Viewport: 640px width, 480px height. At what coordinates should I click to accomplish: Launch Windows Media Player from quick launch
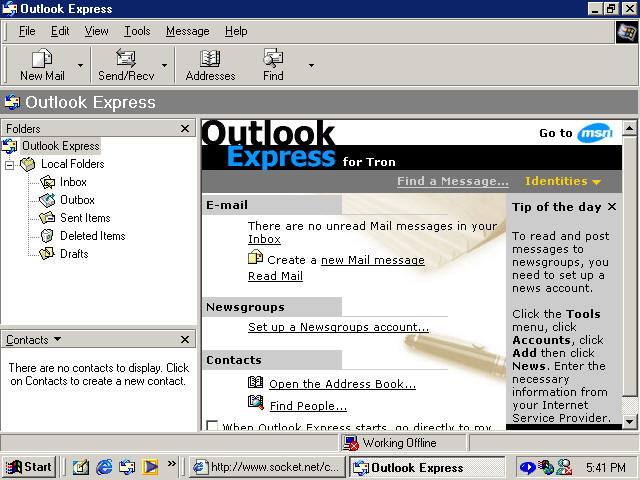pyautogui.click(x=150, y=467)
